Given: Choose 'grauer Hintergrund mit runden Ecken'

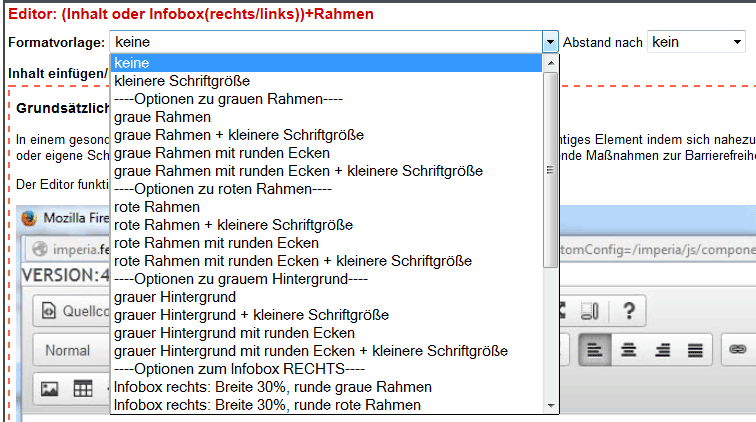Looking at the screenshot, I should pyautogui.click(x=326, y=333).
